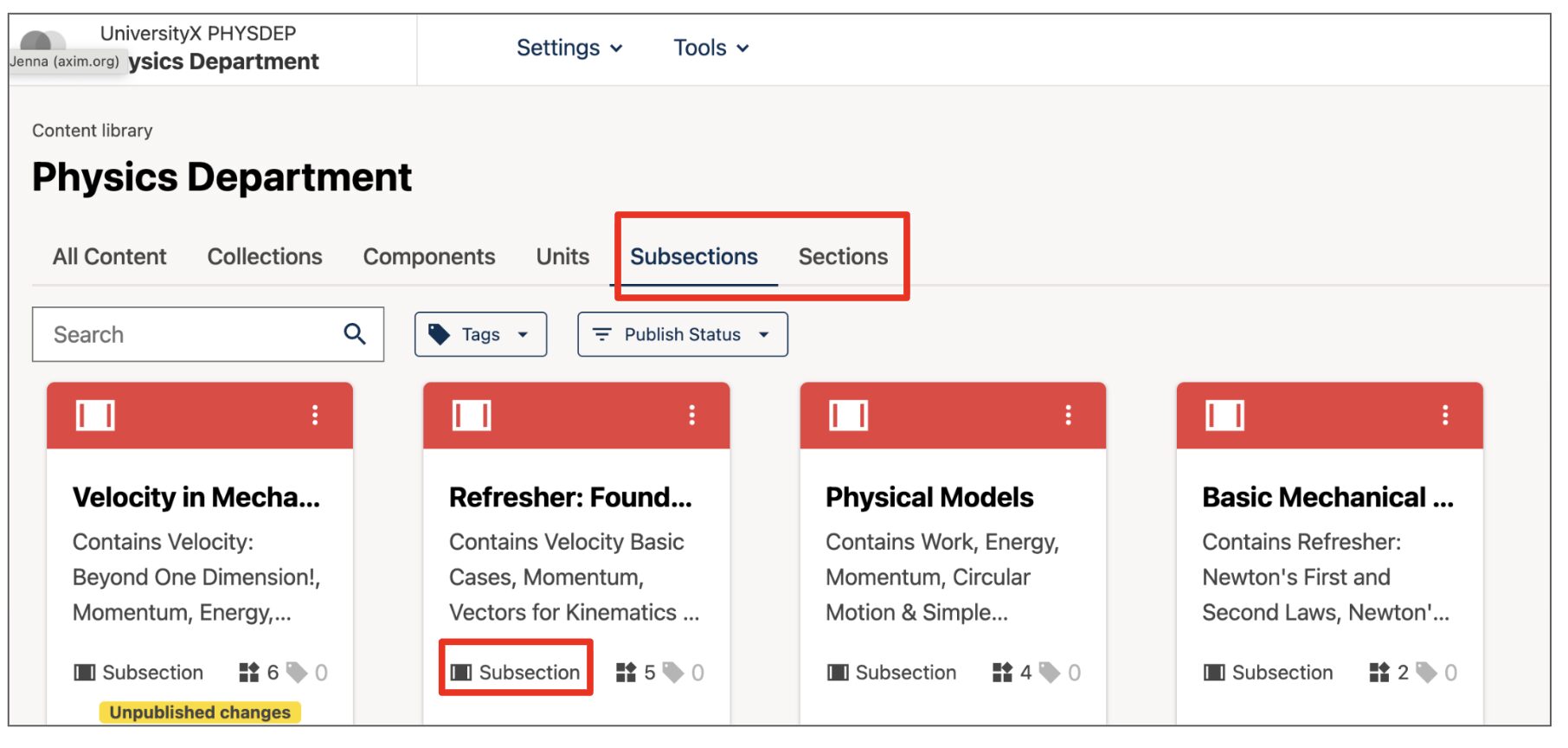
Task: Open the Physical Models subsection title
Action: (929, 498)
